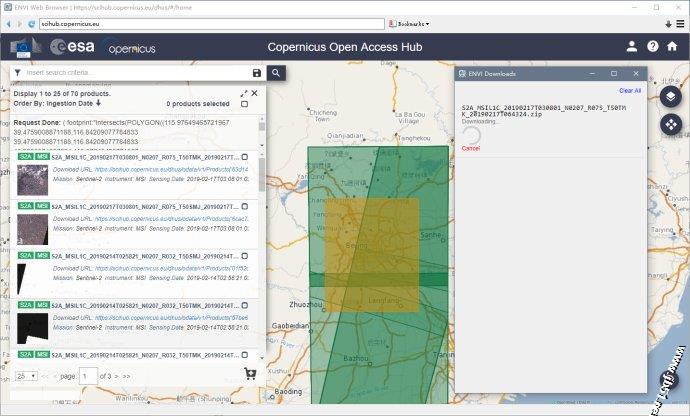690x416 pixels.
Task: Click the browser downloads arrow icon
Action: click(668, 23)
